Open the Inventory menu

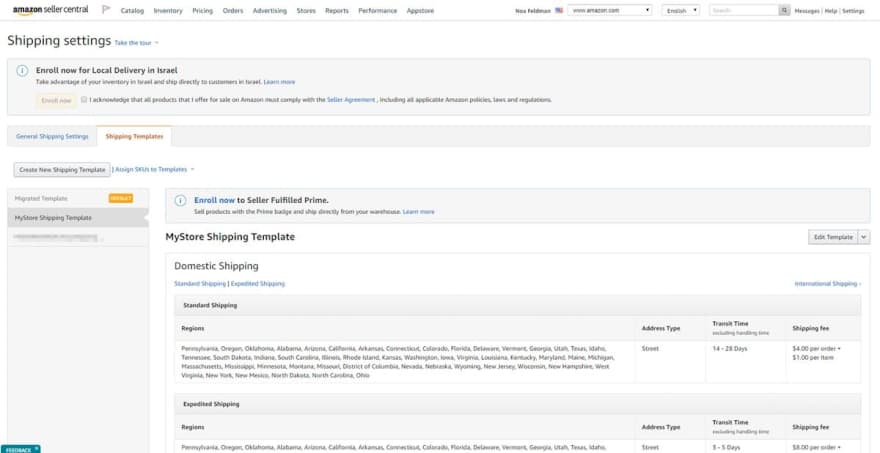168,10
